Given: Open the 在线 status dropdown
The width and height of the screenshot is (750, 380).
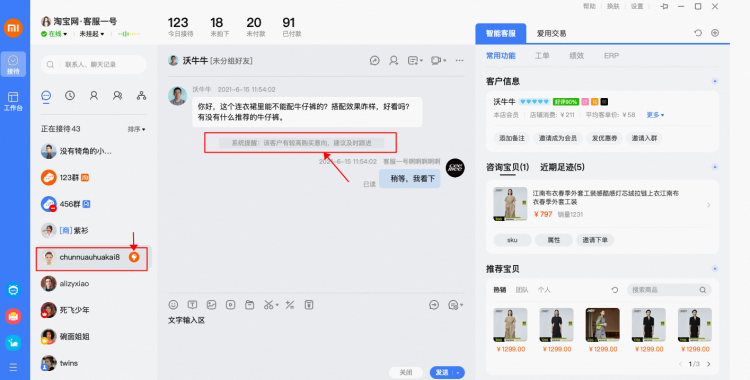Looking at the screenshot, I should pyautogui.click(x=54, y=34).
